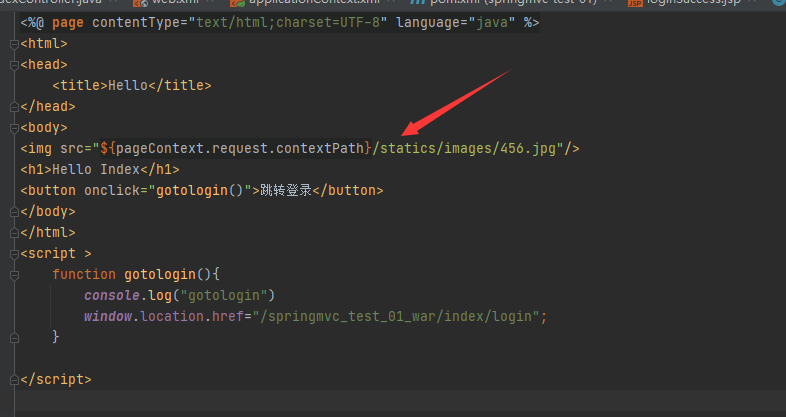Click fold marker beside </head> line
The width and height of the screenshot is (786, 417).
[x=14, y=107]
